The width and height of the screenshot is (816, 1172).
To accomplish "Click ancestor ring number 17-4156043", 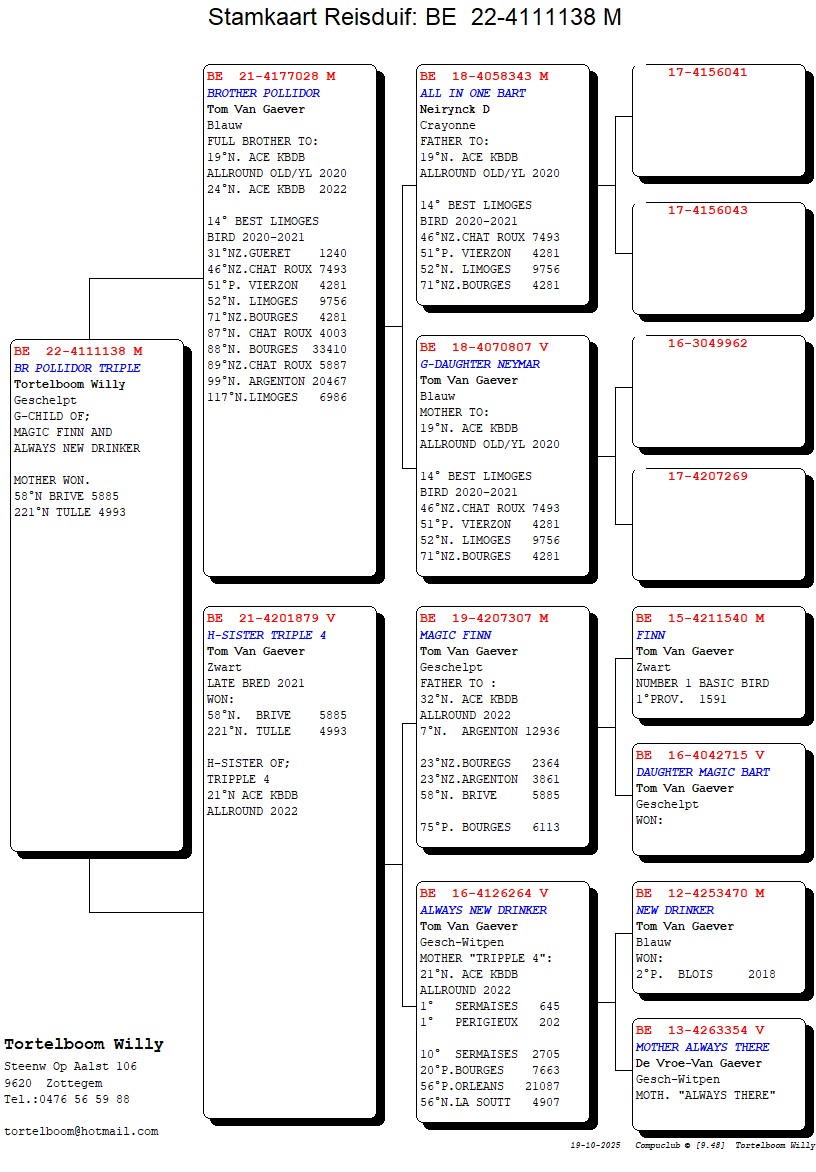I will [x=707, y=210].
